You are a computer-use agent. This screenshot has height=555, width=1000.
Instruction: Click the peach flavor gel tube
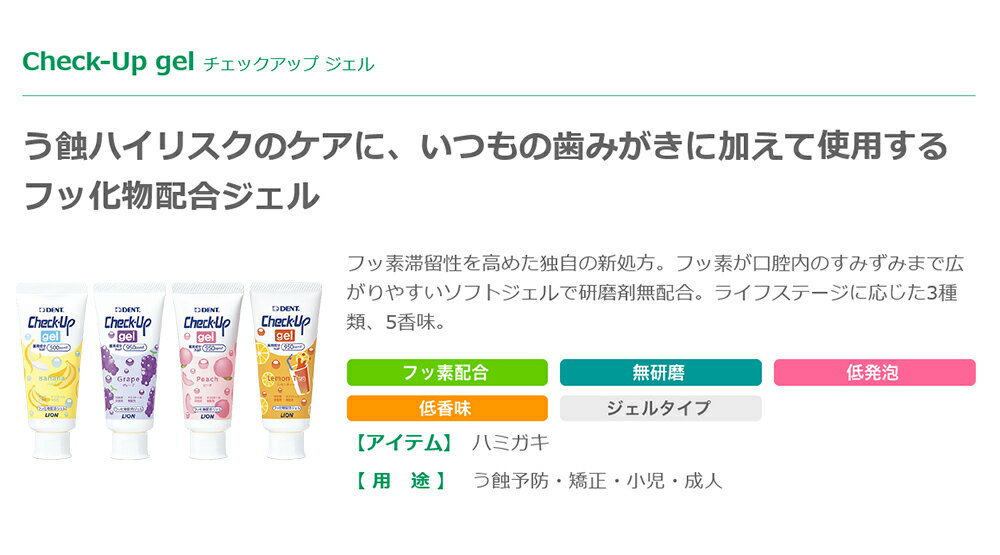208,371
